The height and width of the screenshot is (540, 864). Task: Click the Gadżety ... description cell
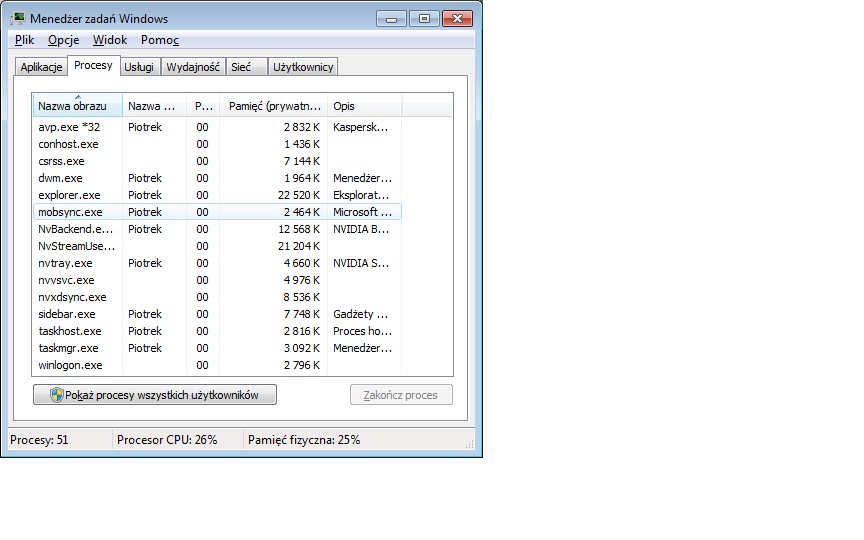click(x=360, y=315)
